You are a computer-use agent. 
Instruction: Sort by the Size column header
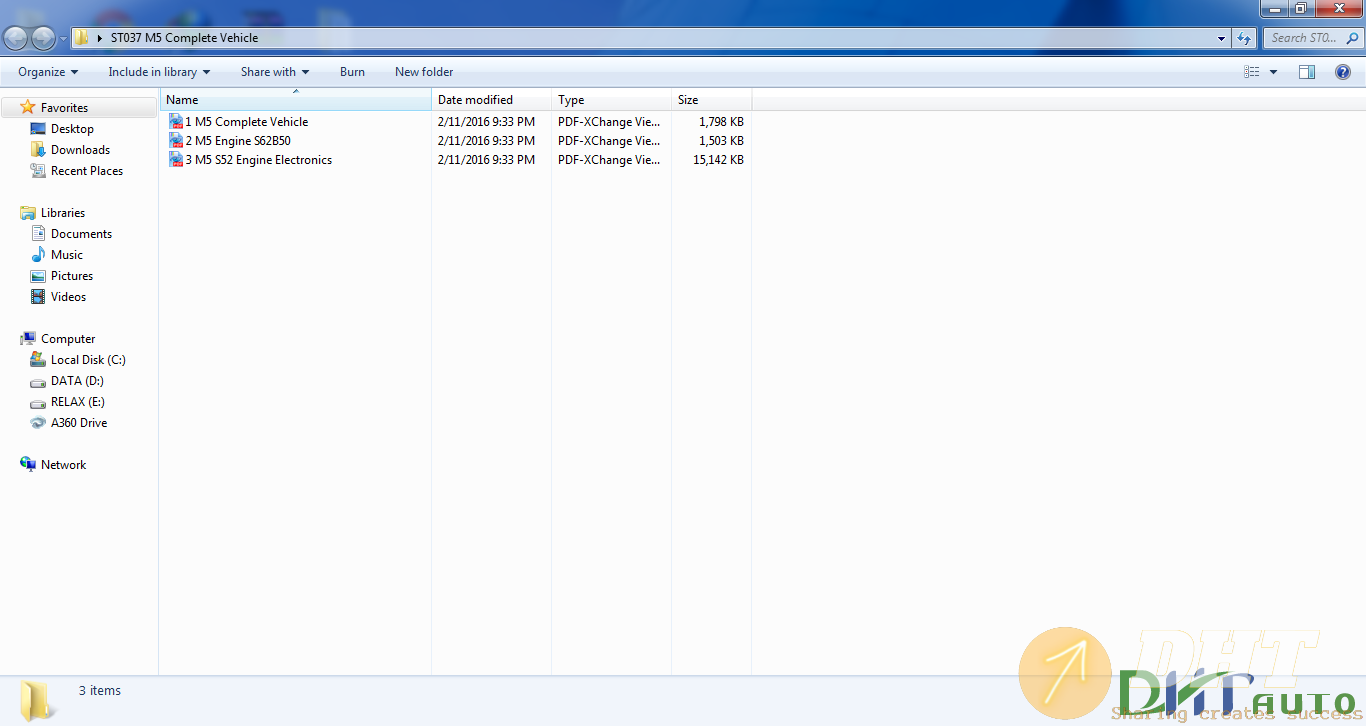[711, 100]
